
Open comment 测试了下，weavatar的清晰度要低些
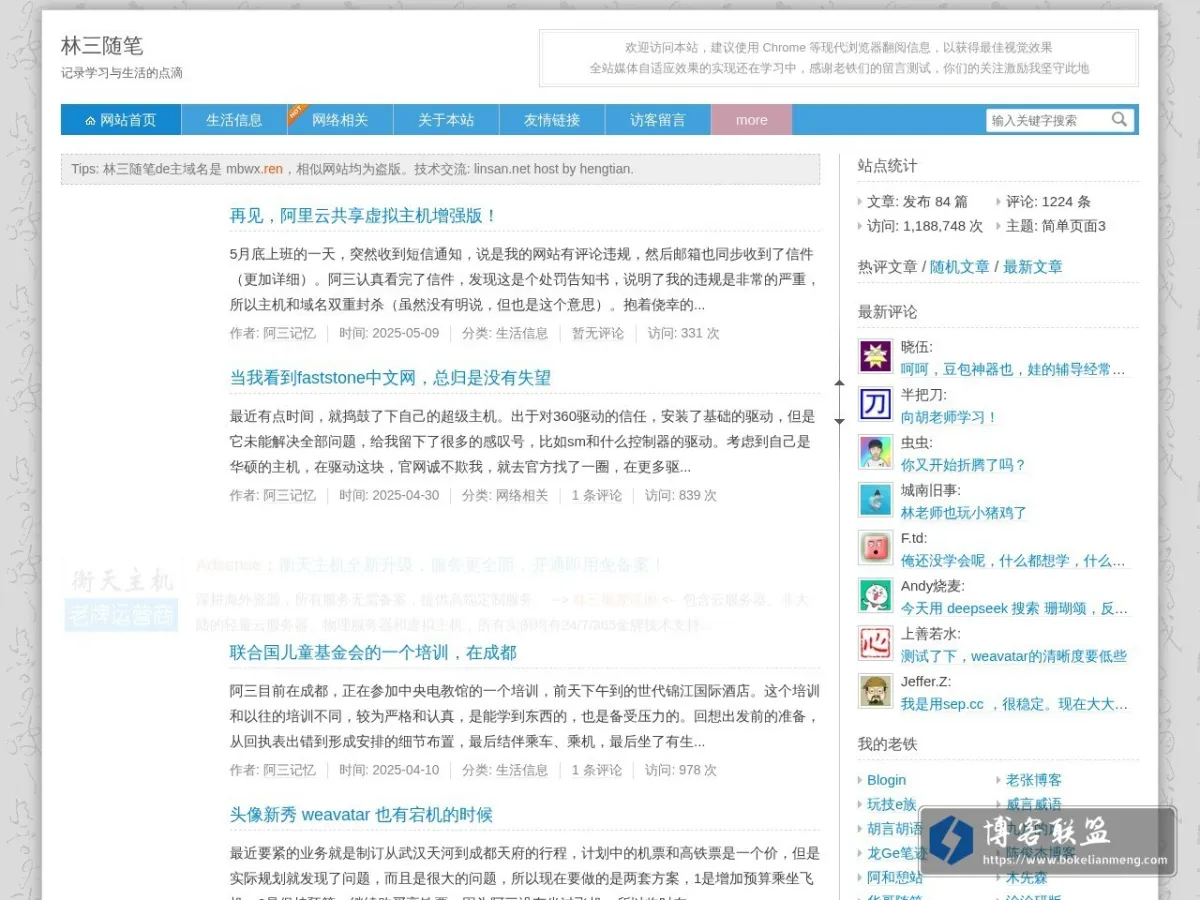pyautogui.click(x=1014, y=656)
